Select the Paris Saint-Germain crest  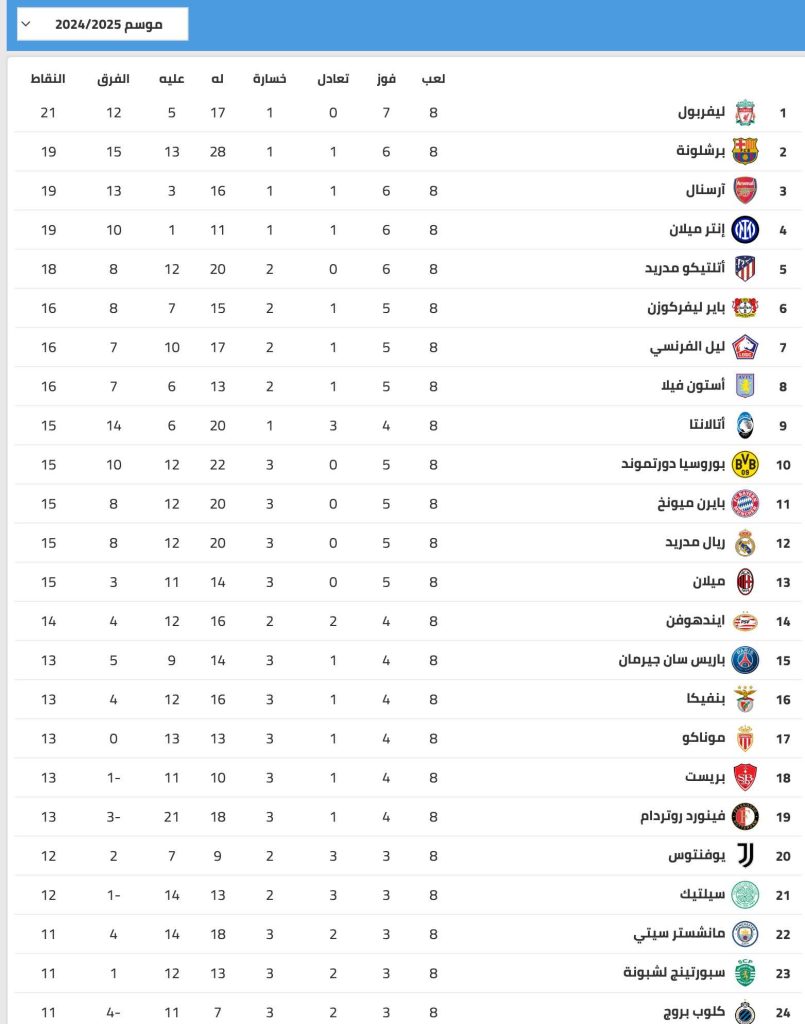(x=745, y=660)
